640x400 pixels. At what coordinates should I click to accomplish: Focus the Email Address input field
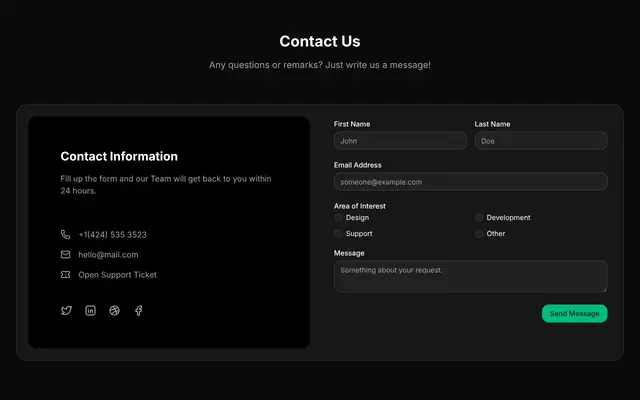pyautogui.click(x=471, y=182)
